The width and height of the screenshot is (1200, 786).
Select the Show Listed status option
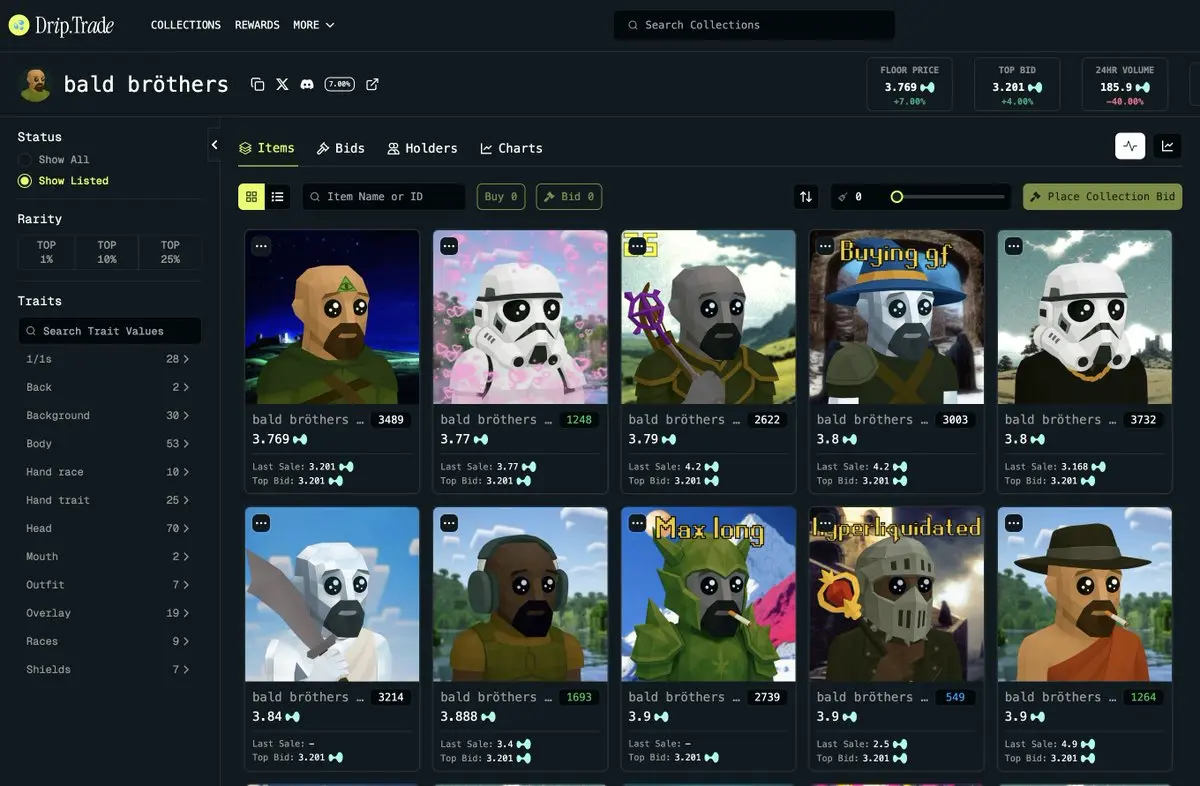[x=63, y=181]
